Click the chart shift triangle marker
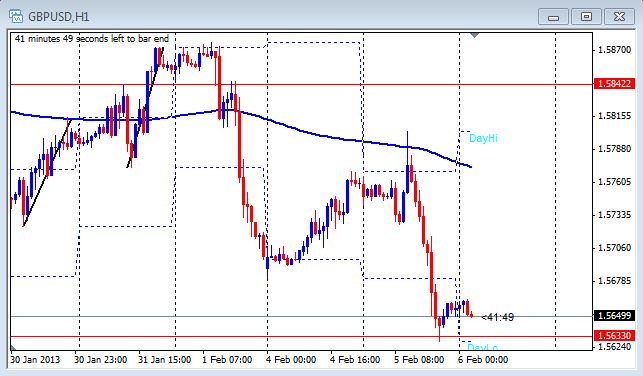The image size is (643, 376). coord(474,36)
